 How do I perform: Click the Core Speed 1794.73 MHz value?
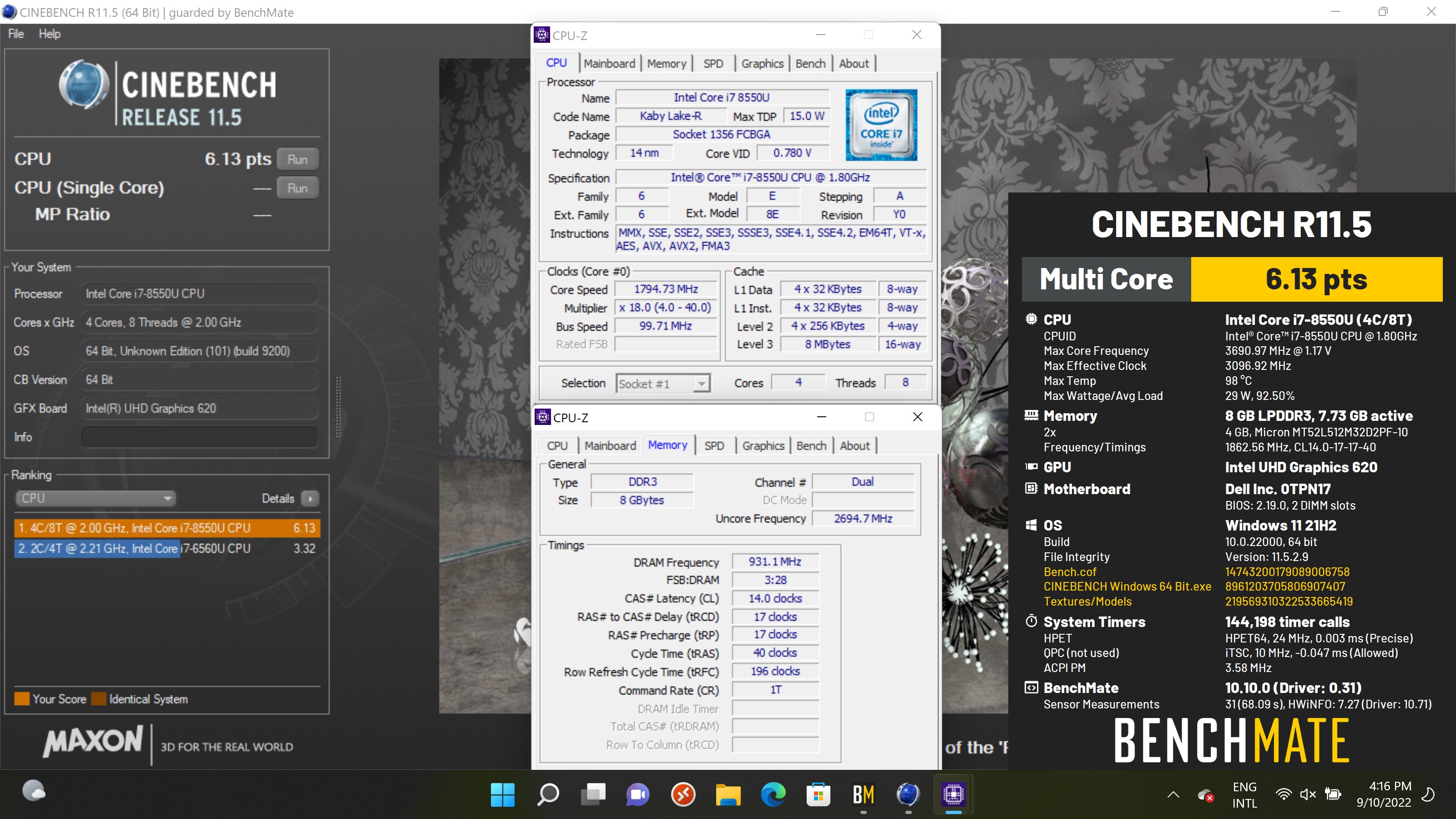(666, 289)
